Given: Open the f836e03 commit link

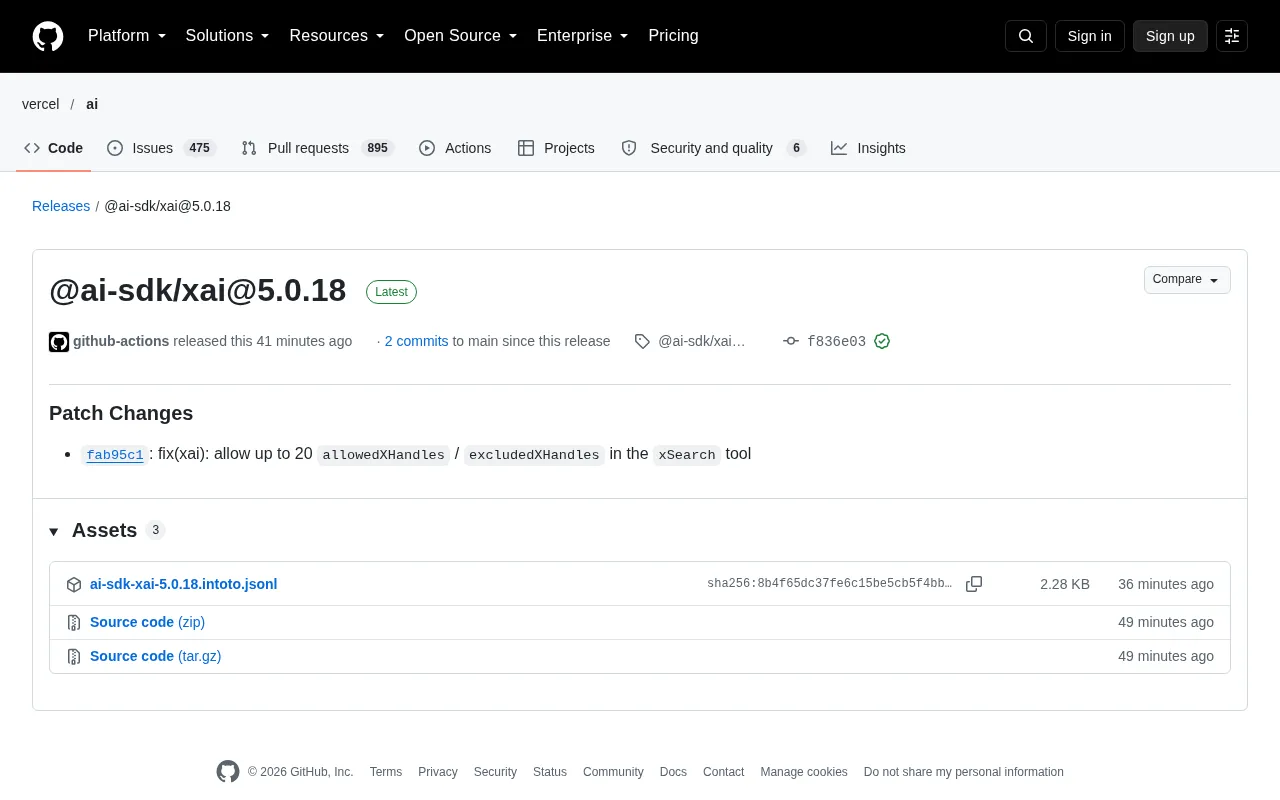Looking at the screenshot, I should click(x=836, y=342).
